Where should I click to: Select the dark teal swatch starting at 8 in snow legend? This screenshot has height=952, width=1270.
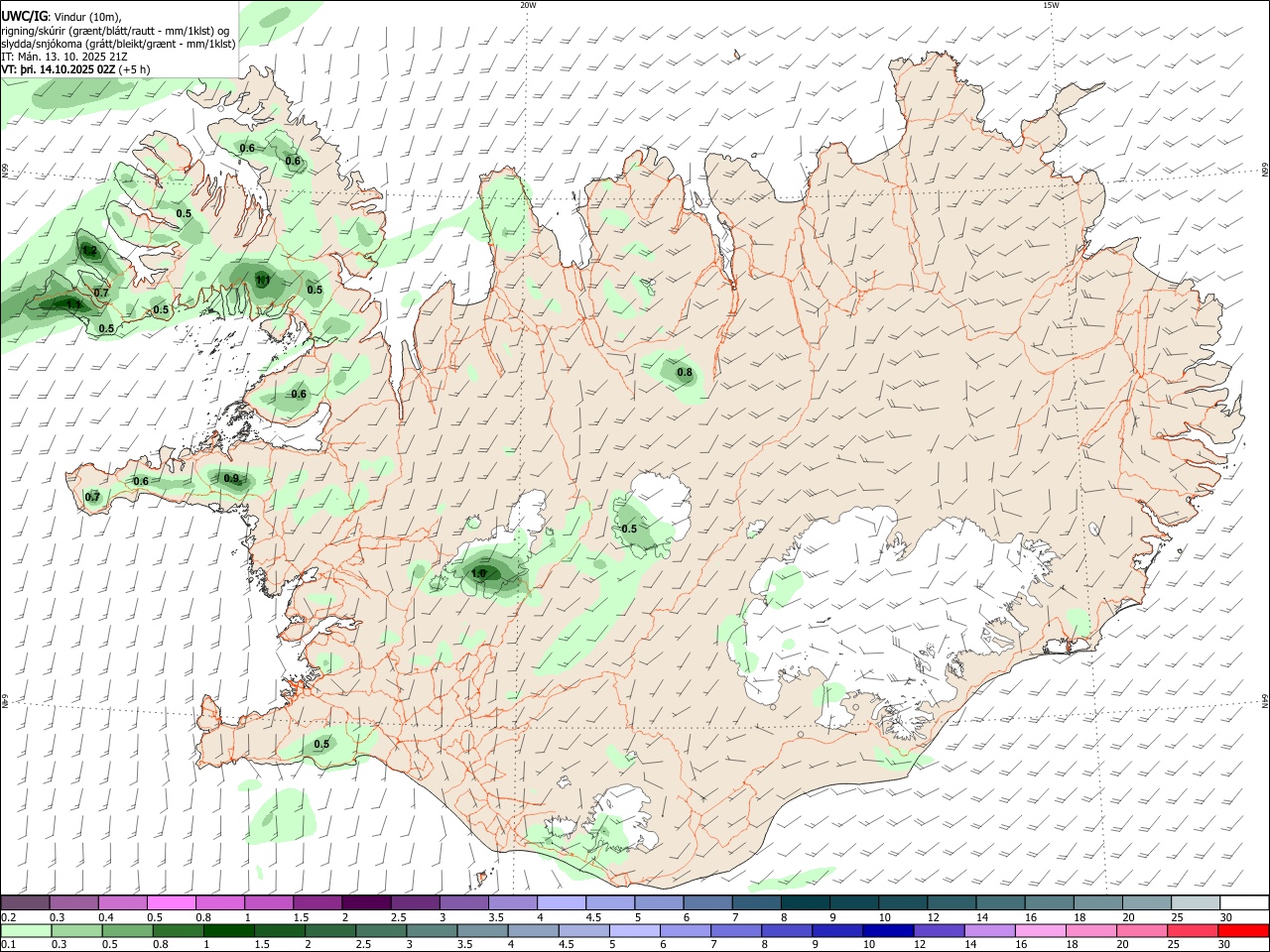[806, 902]
